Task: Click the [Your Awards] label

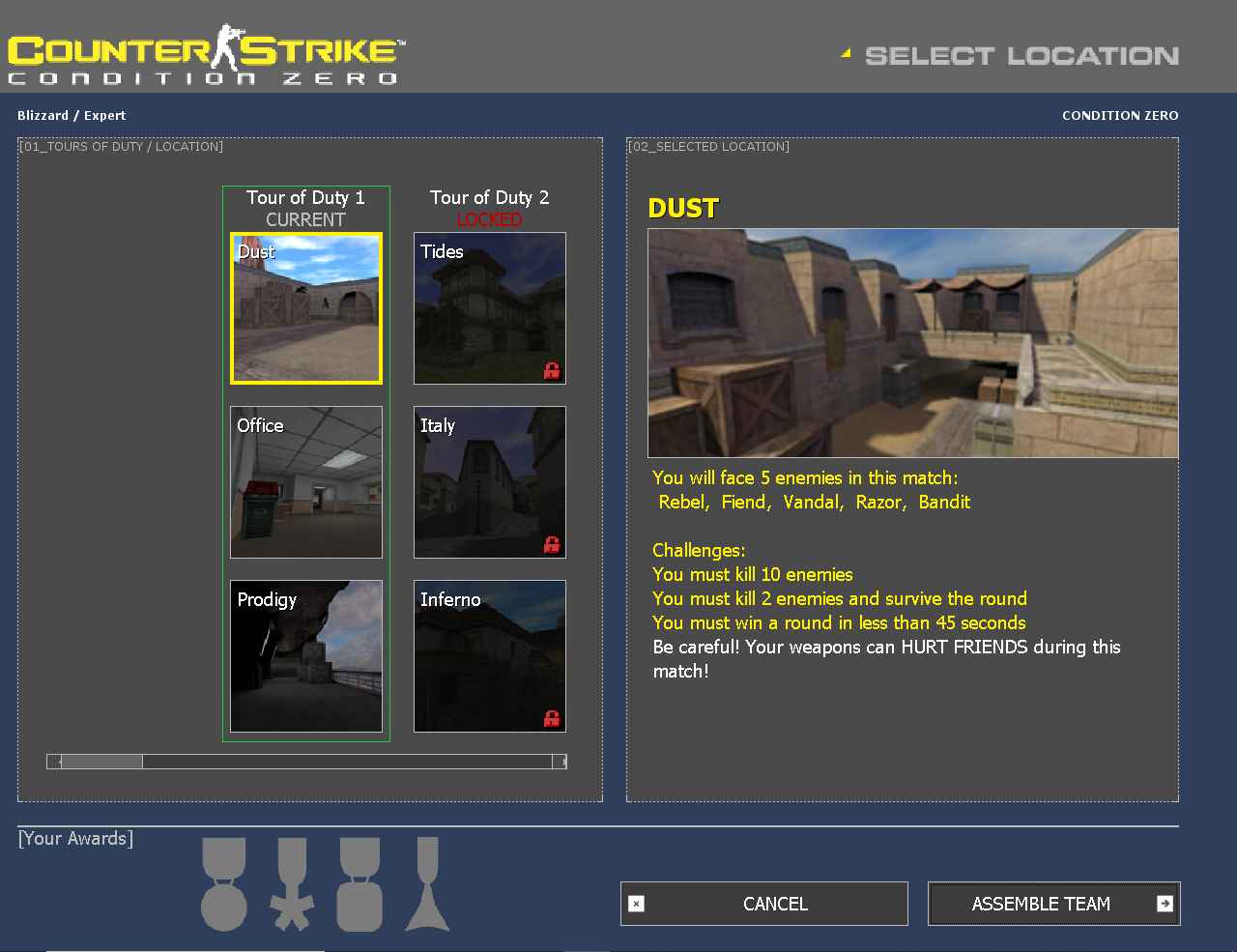Action: (75, 838)
